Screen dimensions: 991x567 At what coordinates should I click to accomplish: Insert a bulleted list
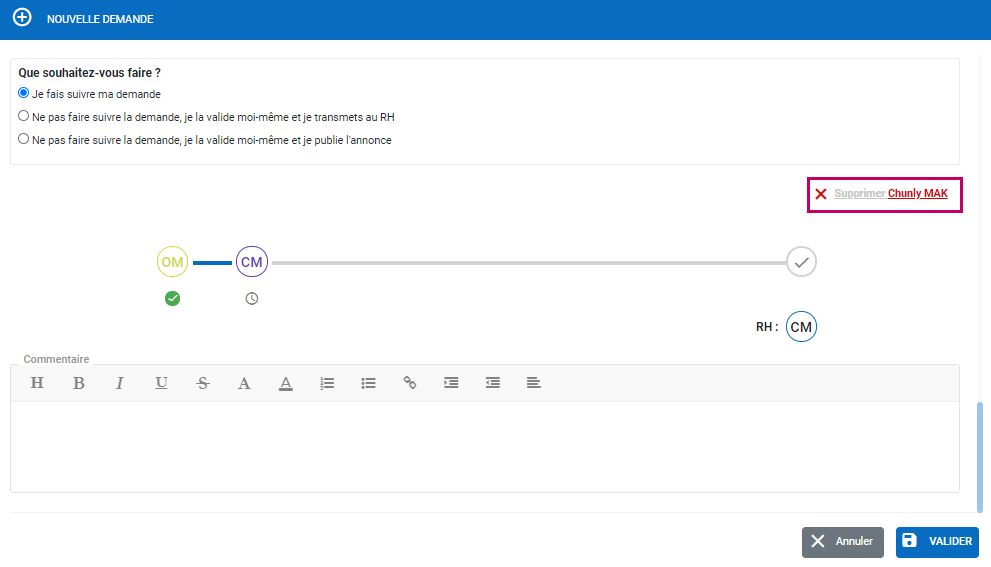point(368,383)
